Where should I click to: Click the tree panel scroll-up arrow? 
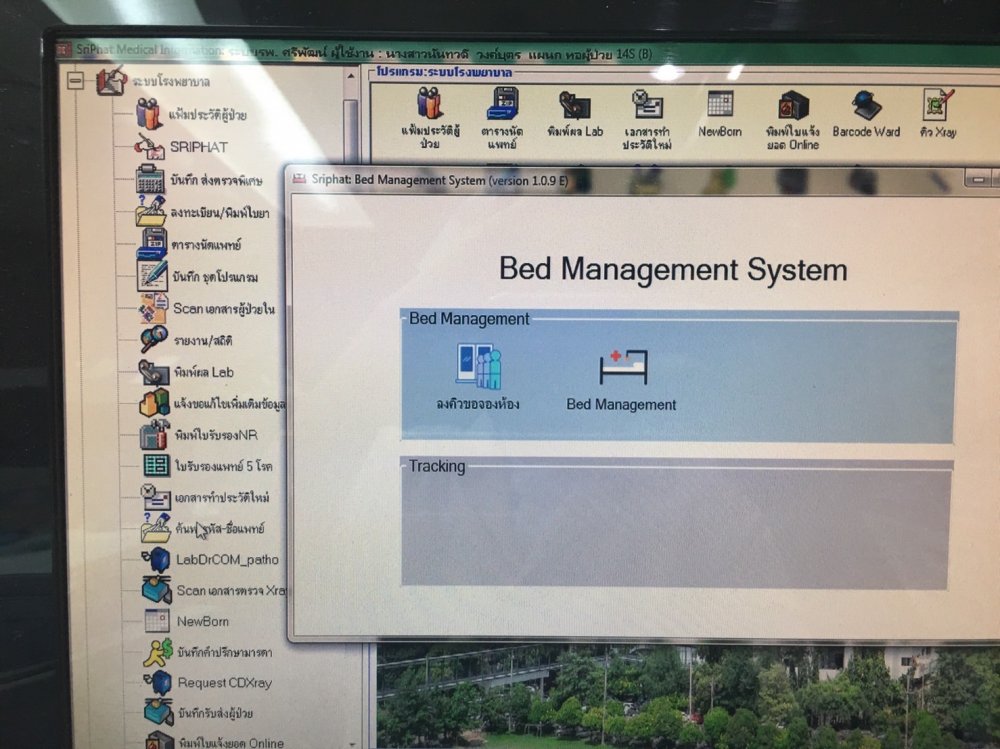[351, 77]
